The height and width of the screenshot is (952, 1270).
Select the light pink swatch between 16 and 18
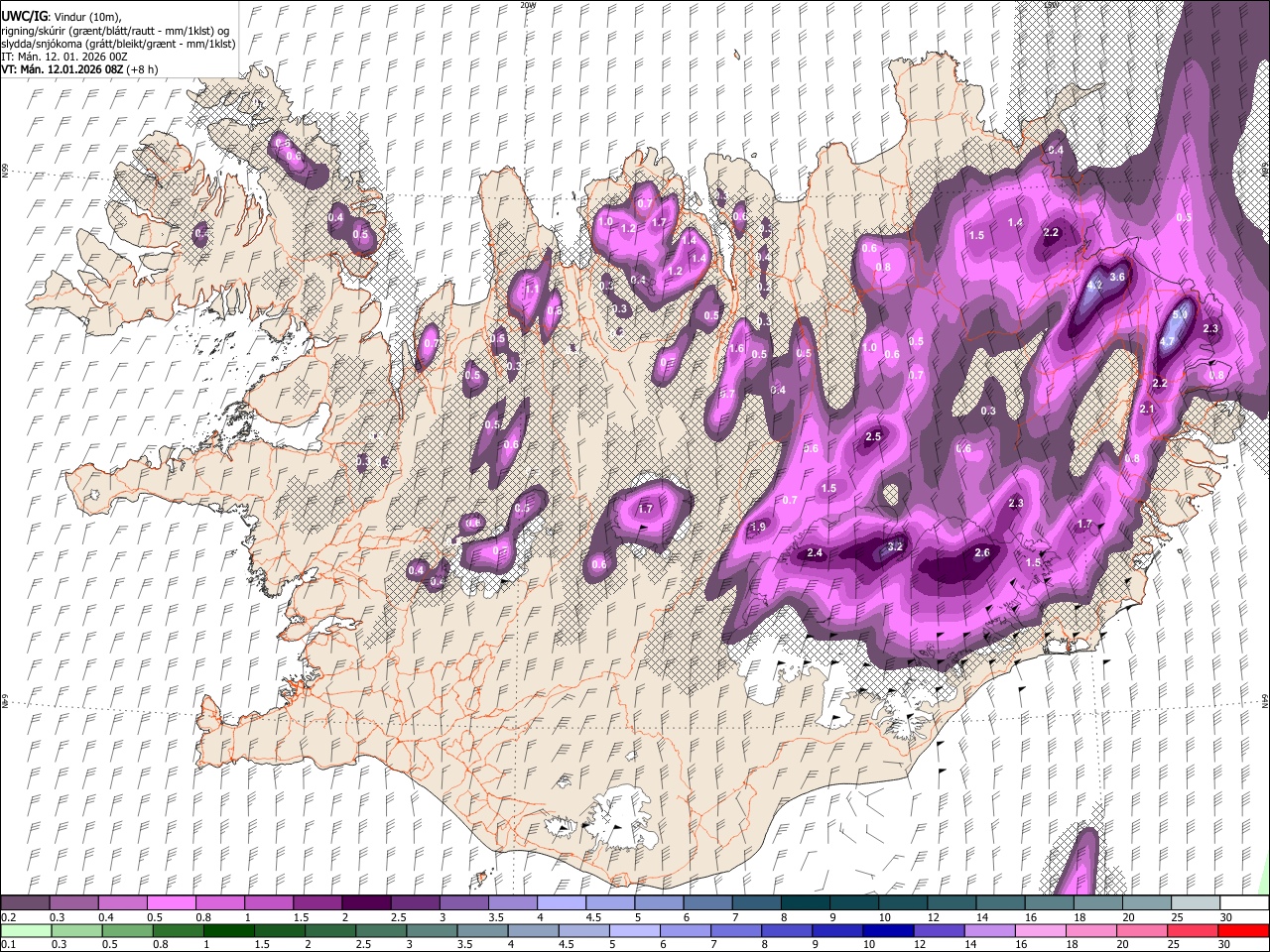tap(1041, 930)
